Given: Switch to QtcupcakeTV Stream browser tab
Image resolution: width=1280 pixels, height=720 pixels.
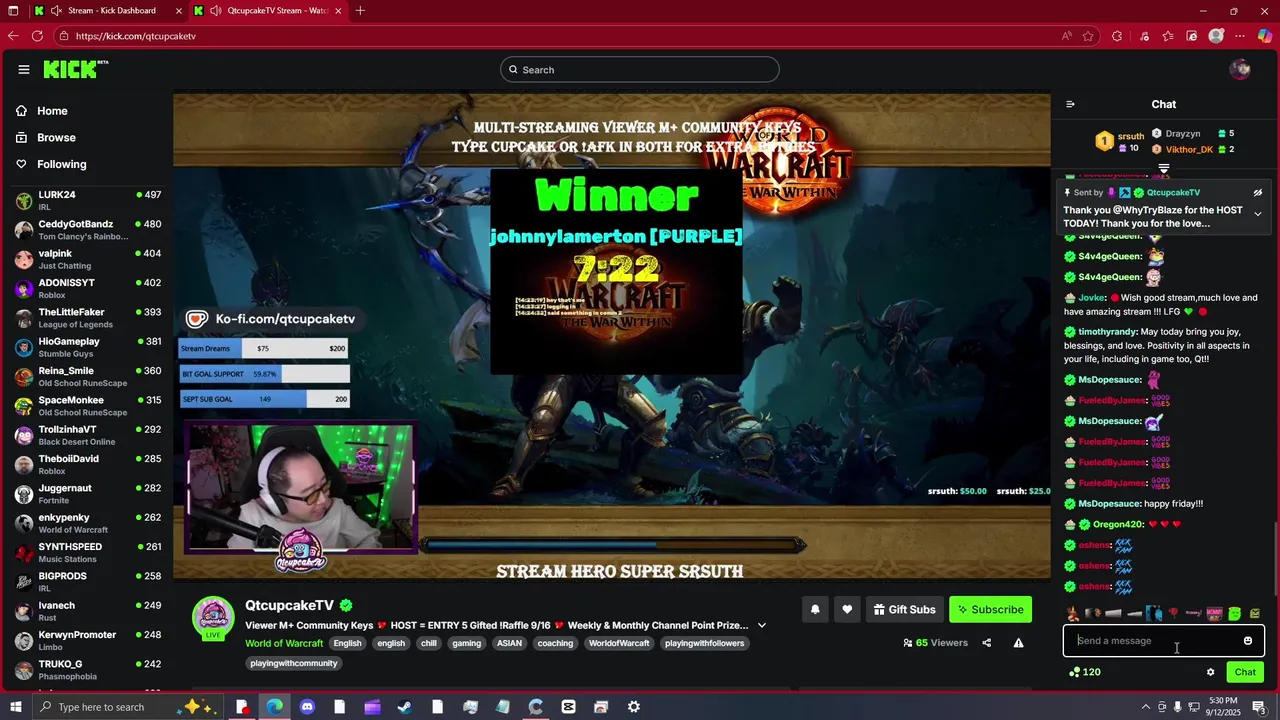Looking at the screenshot, I should pyautogui.click(x=267, y=10).
